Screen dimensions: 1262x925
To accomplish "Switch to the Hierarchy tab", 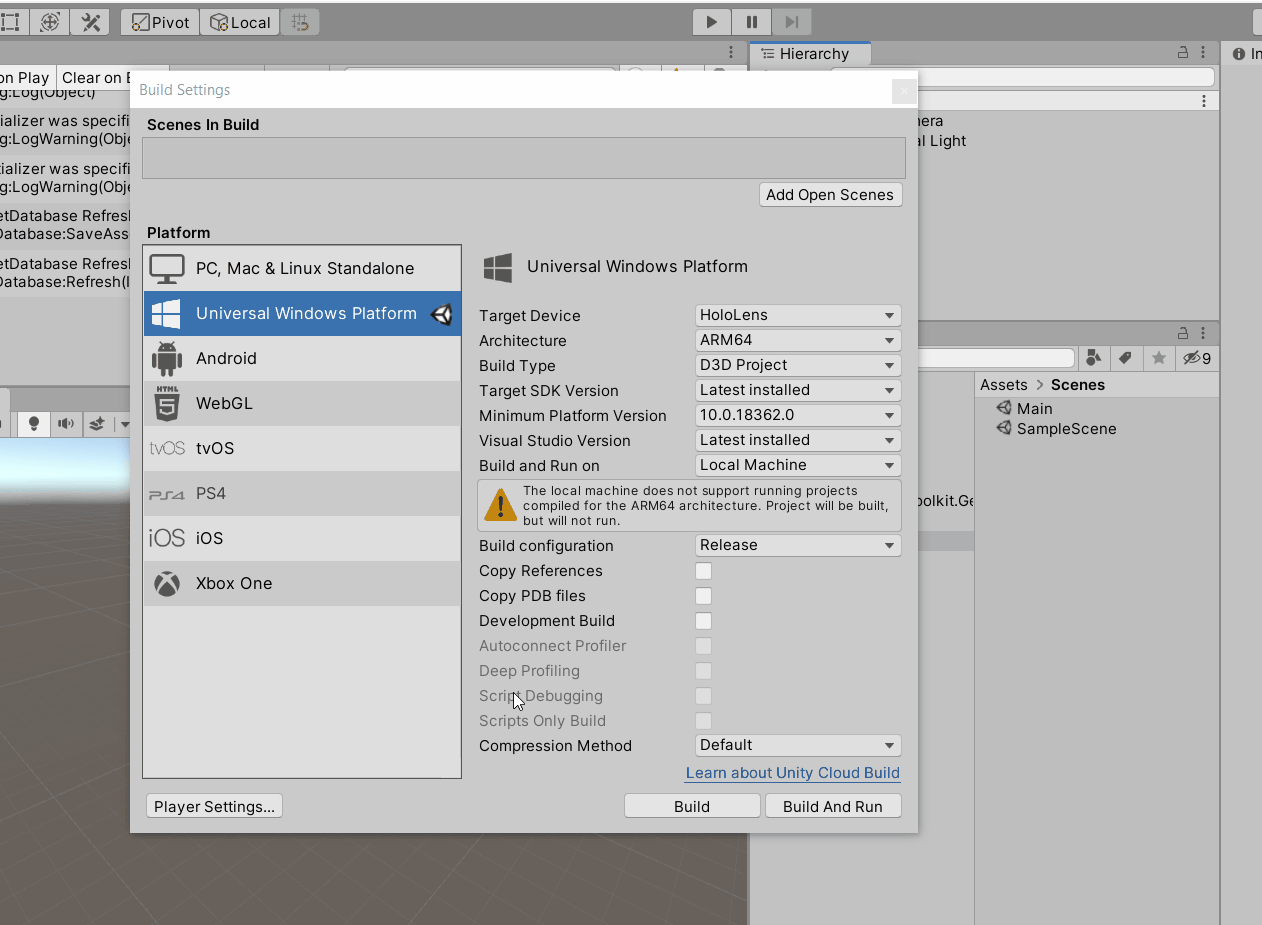I will 810,54.
